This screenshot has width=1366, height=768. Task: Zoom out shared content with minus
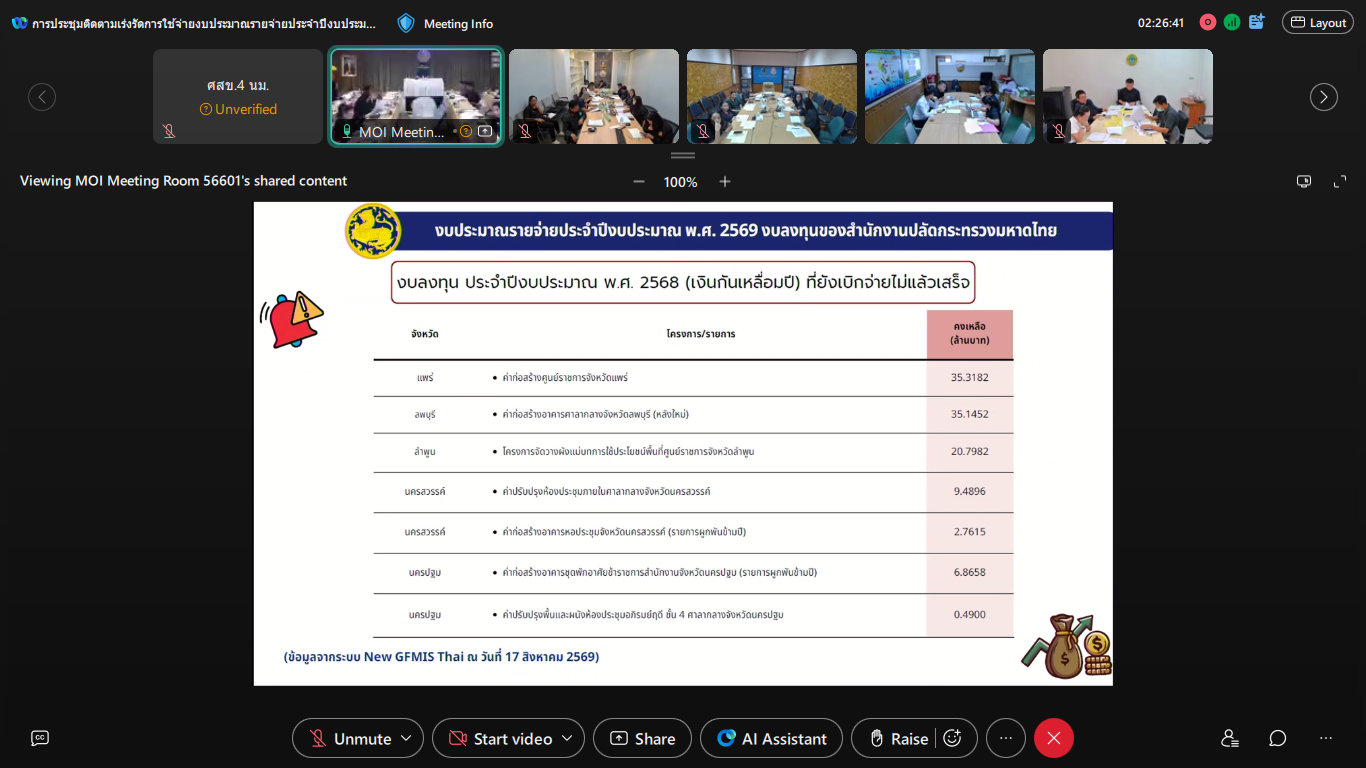tap(639, 182)
